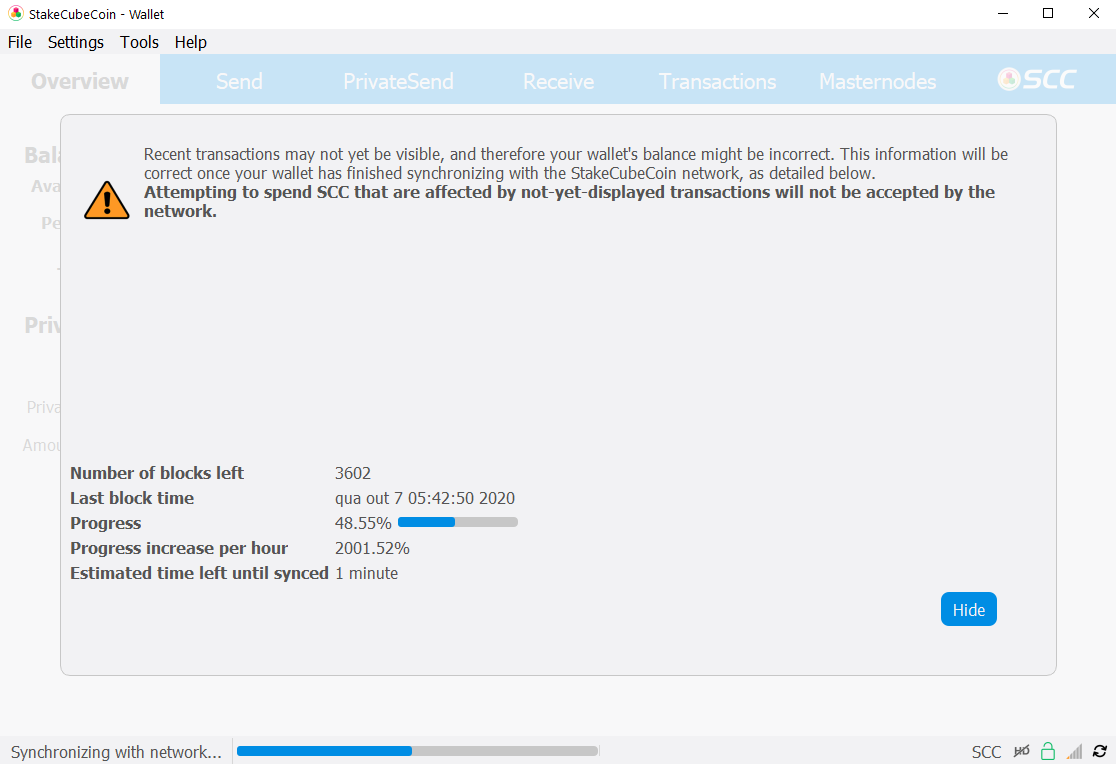This screenshot has width=1116, height=764.
Task: Click the network connections signal icon
Action: [1074, 751]
